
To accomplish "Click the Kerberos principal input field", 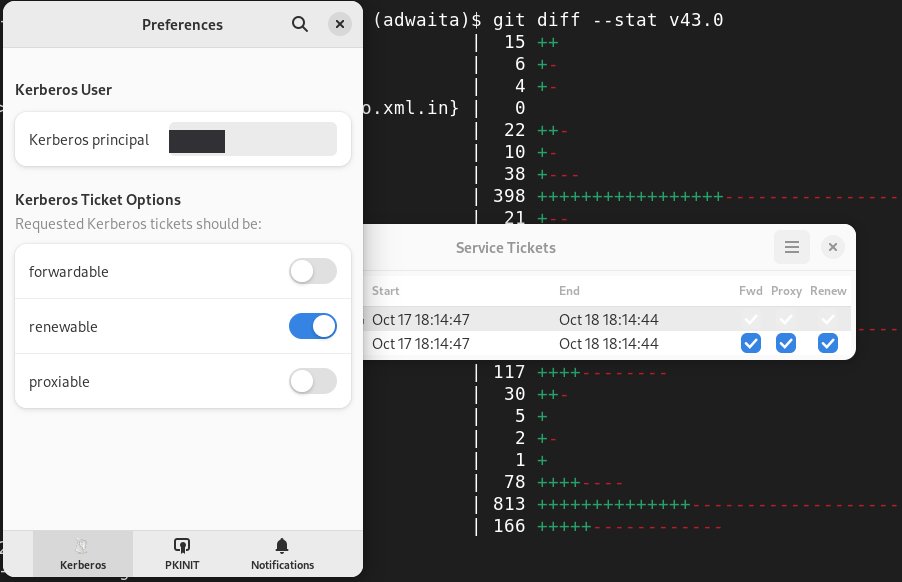I will click(x=252, y=139).
